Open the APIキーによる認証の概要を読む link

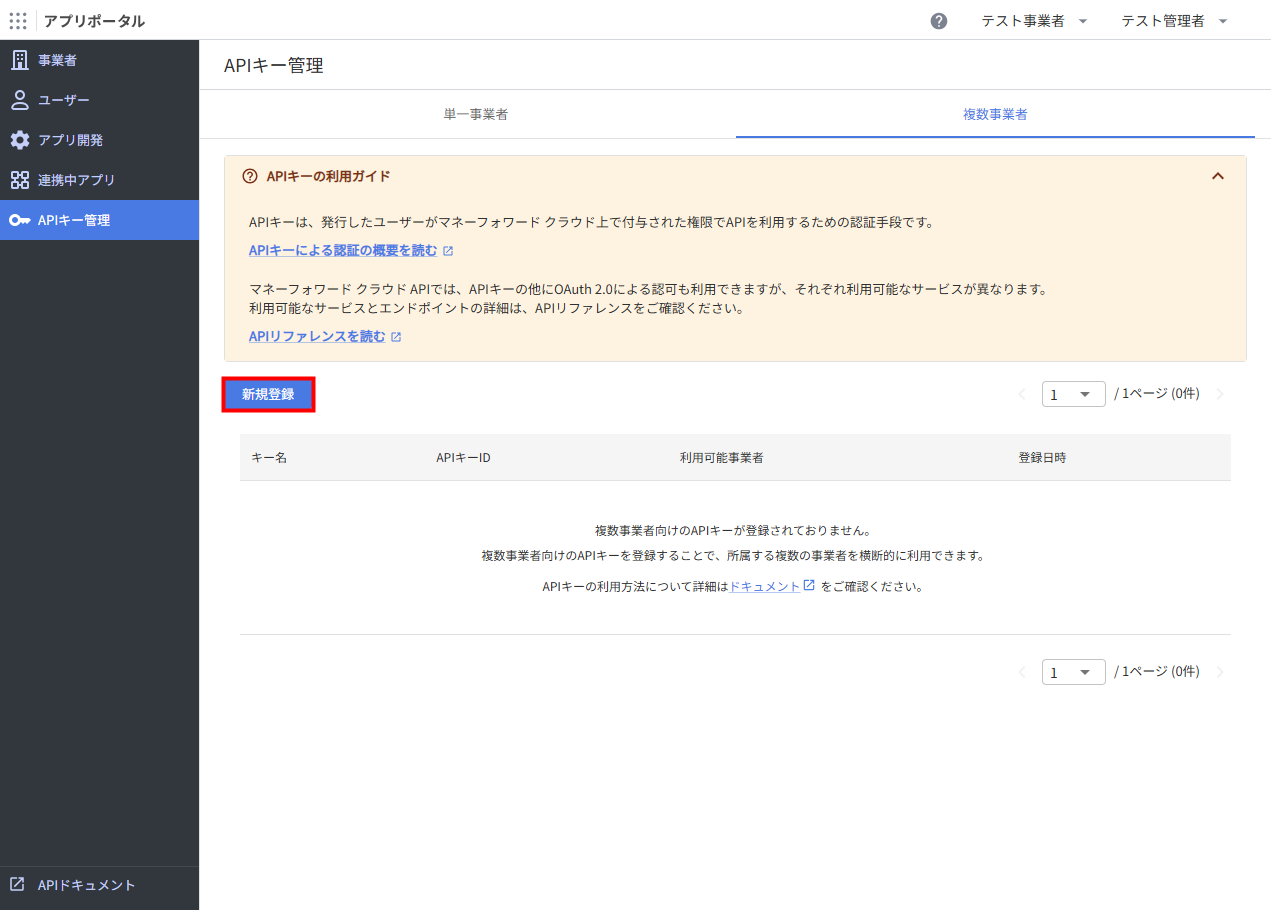click(343, 251)
